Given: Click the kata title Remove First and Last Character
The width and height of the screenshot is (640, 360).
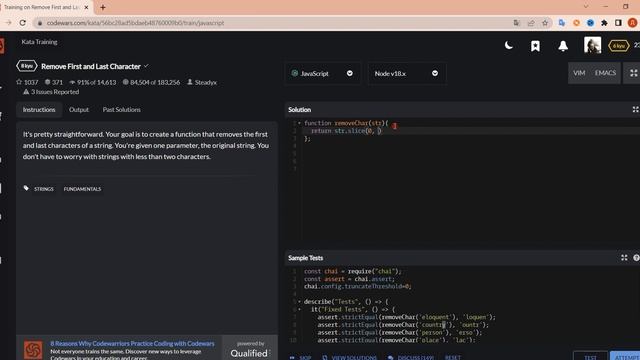Looking at the screenshot, I should tap(91, 66).
